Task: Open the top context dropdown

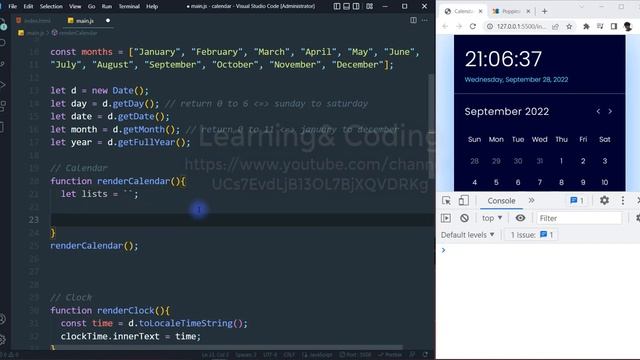Action: click(x=492, y=218)
